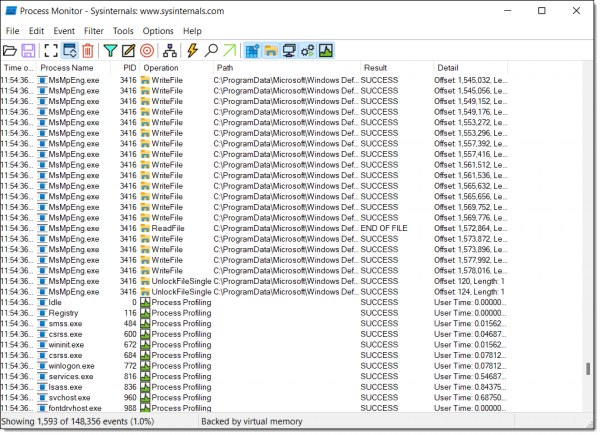This screenshot has height=435, width=600.
Task: Open the Help menu
Action: point(192,31)
